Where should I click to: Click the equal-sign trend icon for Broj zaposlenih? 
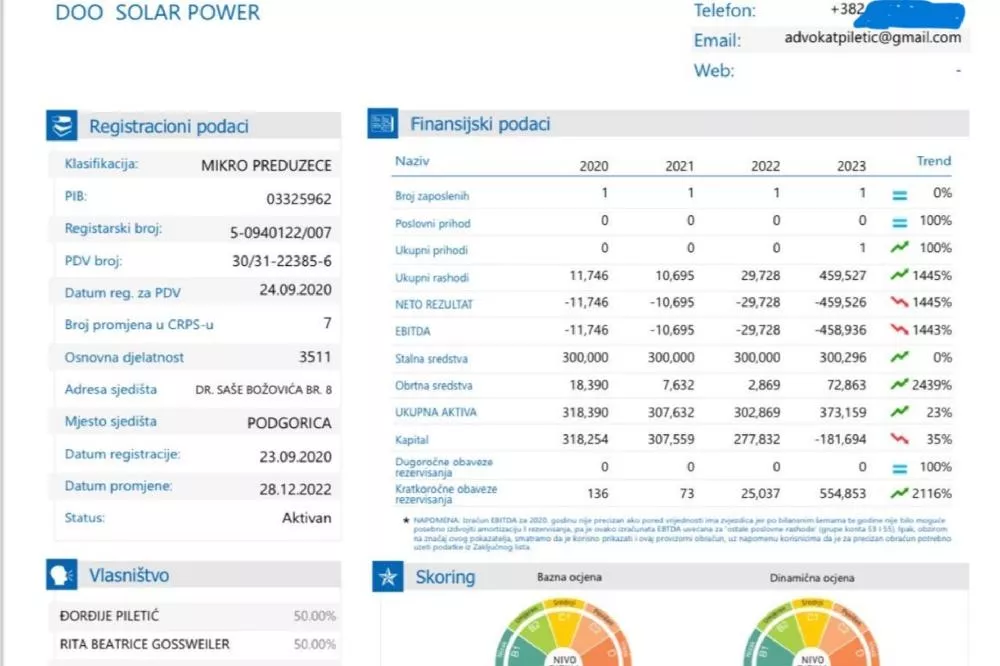point(899,195)
